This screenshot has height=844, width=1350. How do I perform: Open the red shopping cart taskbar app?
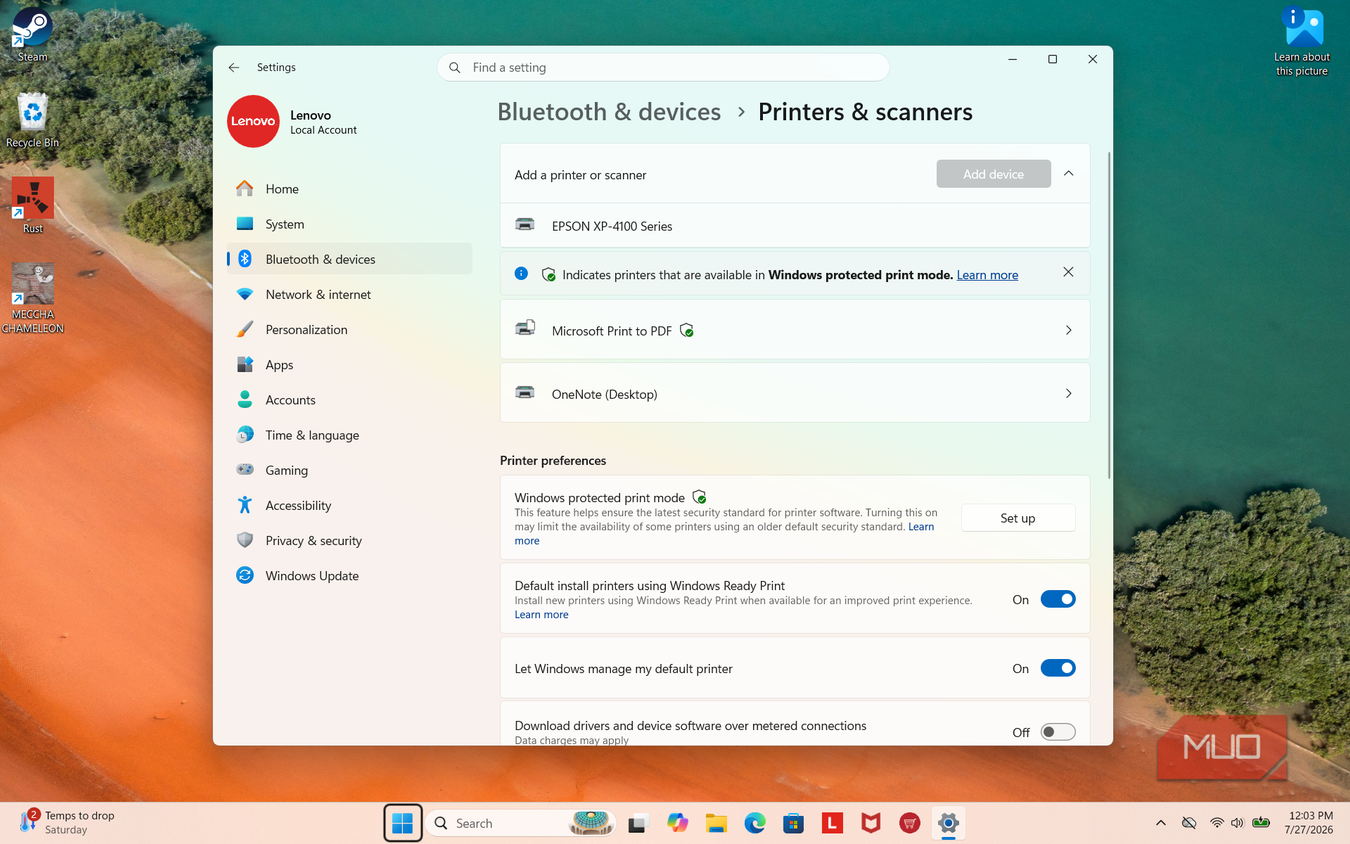point(909,823)
